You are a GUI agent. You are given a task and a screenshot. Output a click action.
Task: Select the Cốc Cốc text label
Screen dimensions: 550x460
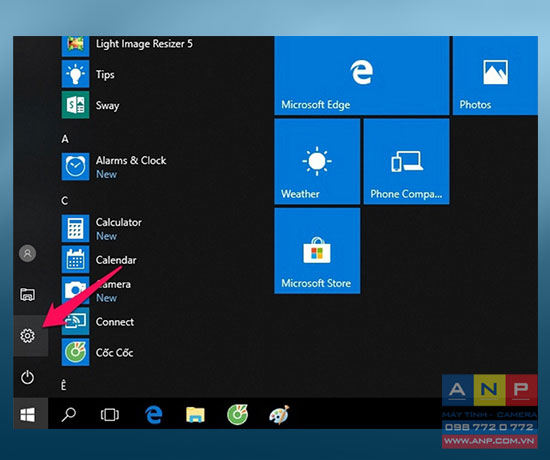click(114, 352)
